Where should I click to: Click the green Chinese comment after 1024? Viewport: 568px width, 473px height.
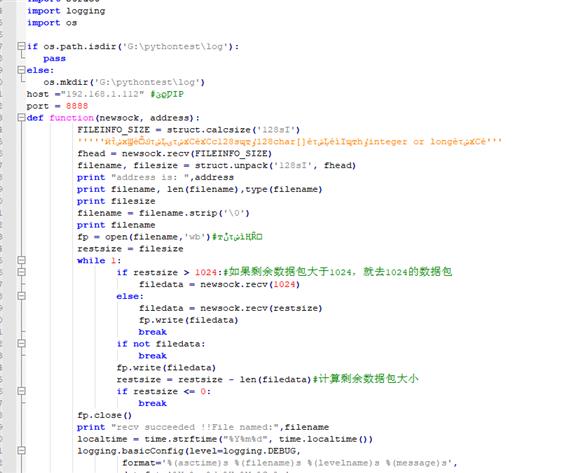click(x=338, y=272)
